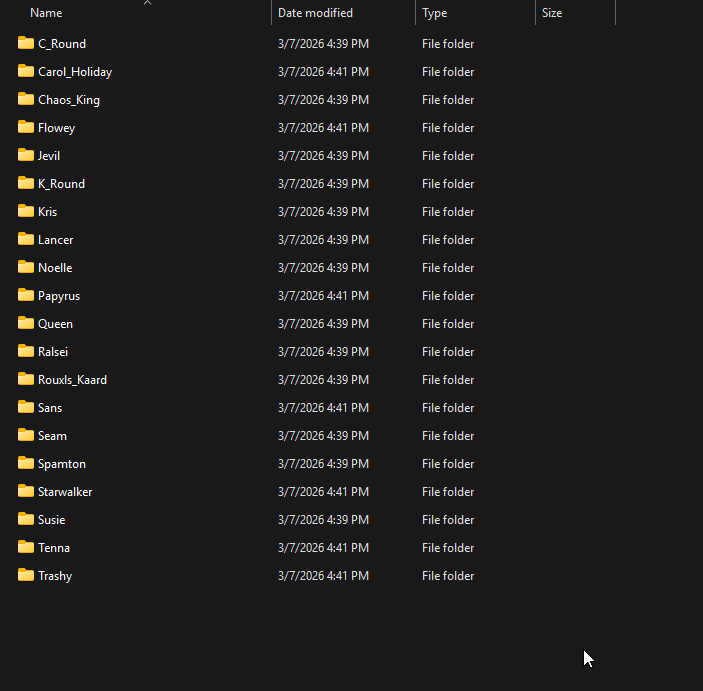Image resolution: width=703 pixels, height=691 pixels.
Task: Select the Sans folder name
Action: tap(50, 408)
